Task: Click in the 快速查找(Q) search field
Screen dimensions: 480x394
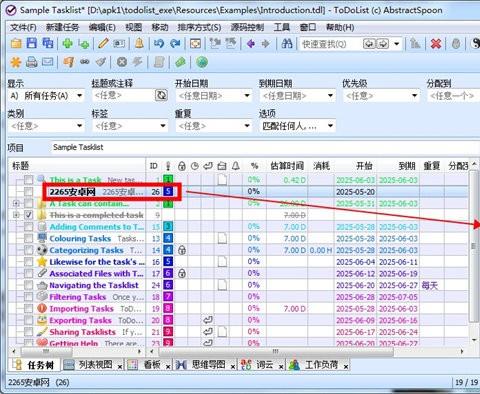Action: coord(330,44)
